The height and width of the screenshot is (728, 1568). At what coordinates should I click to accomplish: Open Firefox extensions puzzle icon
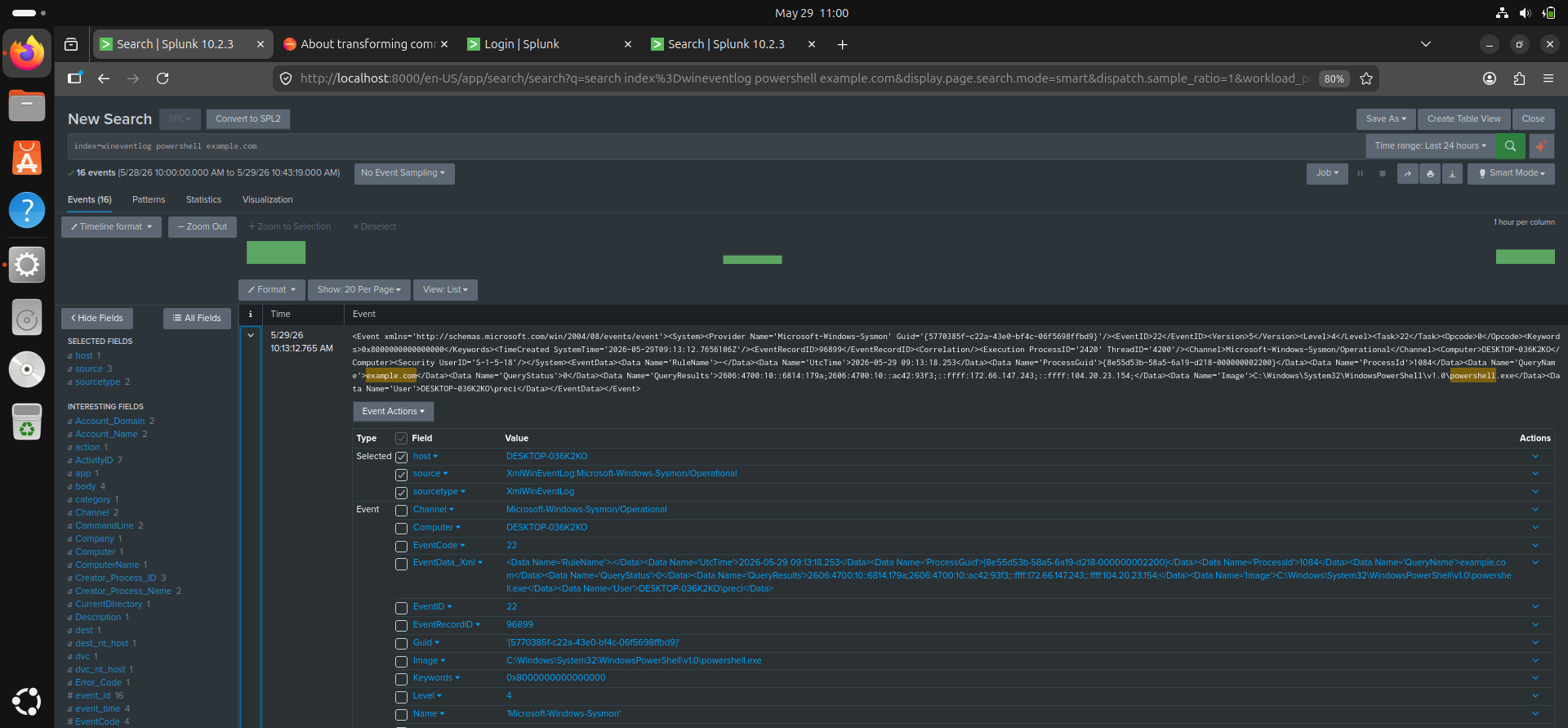(1519, 78)
